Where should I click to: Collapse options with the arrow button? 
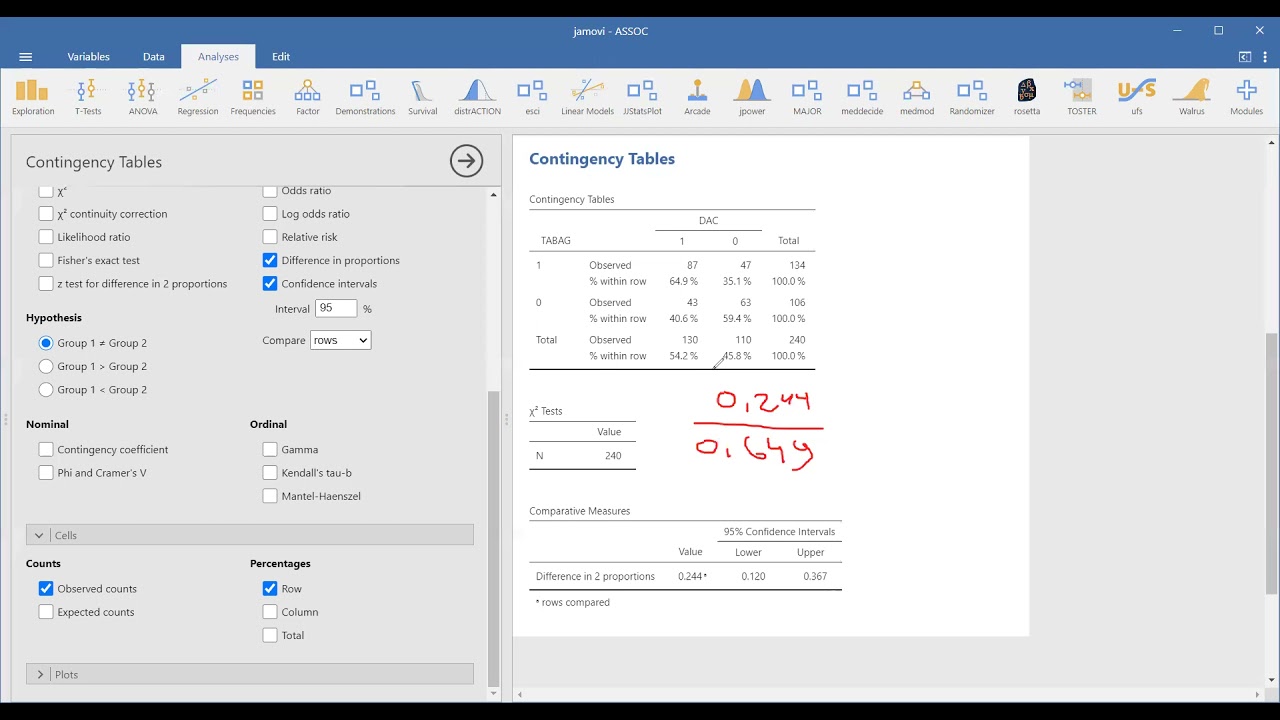pyautogui.click(x=466, y=161)
